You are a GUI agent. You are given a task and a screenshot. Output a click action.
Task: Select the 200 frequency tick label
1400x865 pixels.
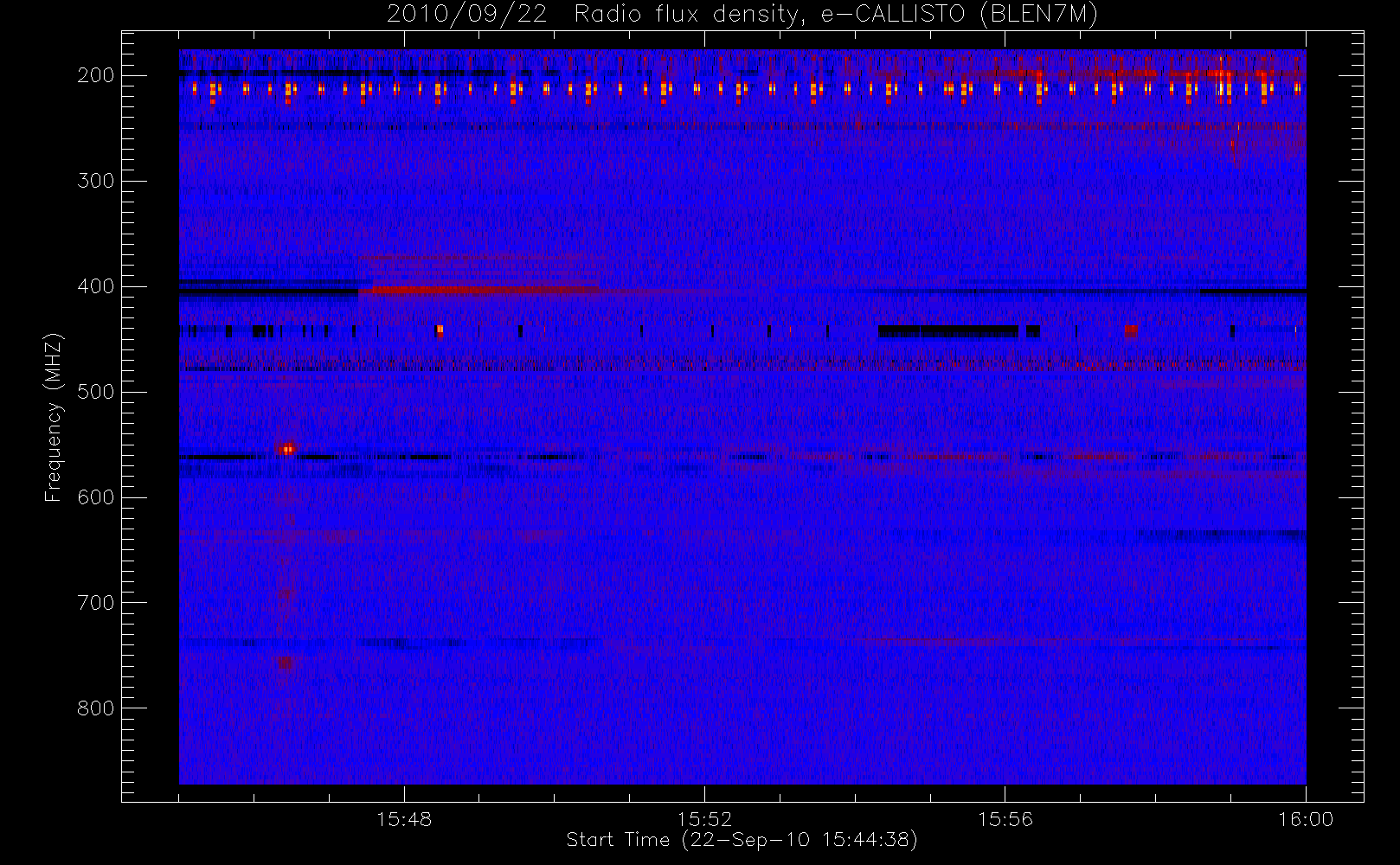point(96,75)
